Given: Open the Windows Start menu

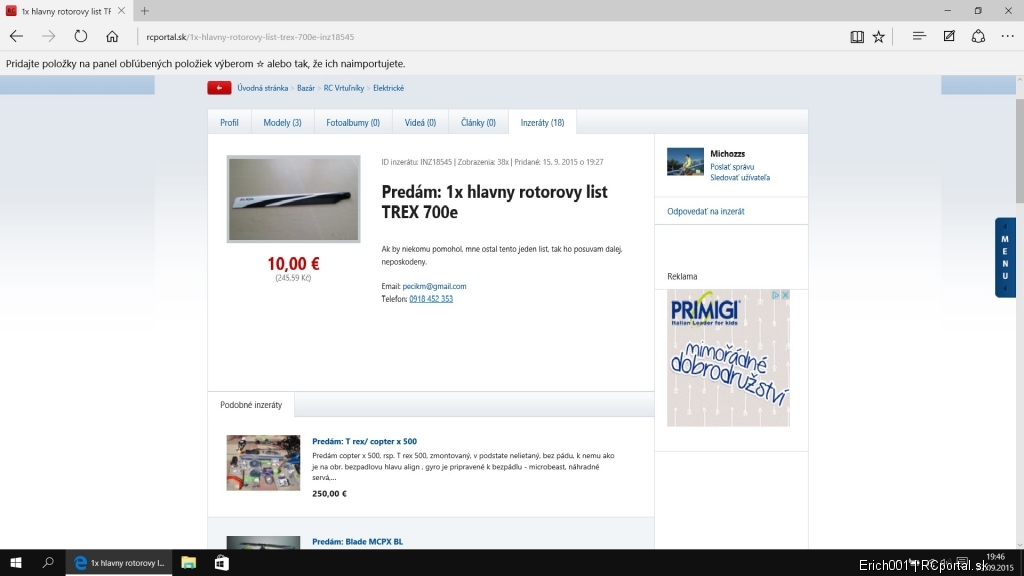Looking at the screenshot, I should tap(16, 563).
